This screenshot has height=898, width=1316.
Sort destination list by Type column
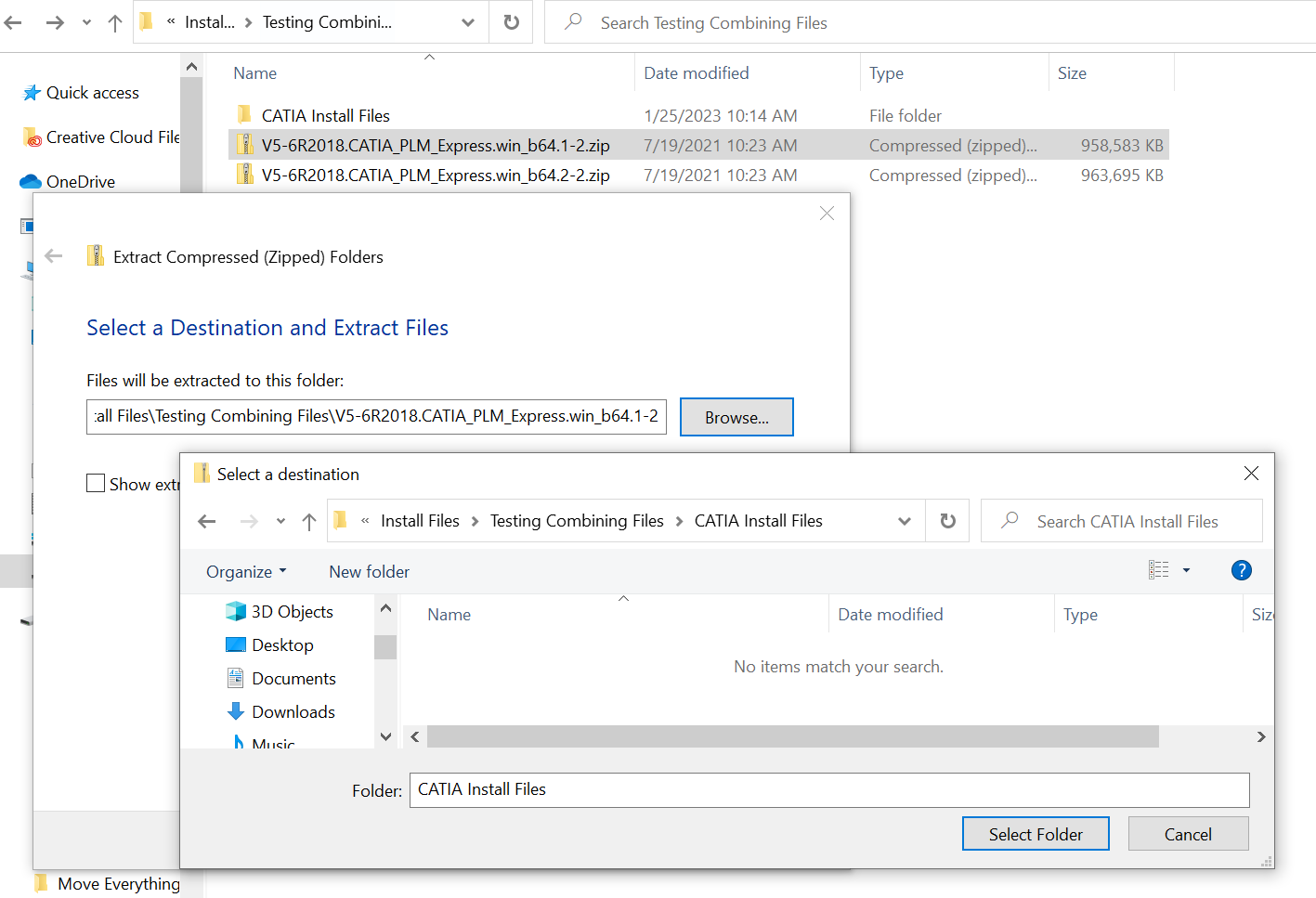coord(1080,615)
